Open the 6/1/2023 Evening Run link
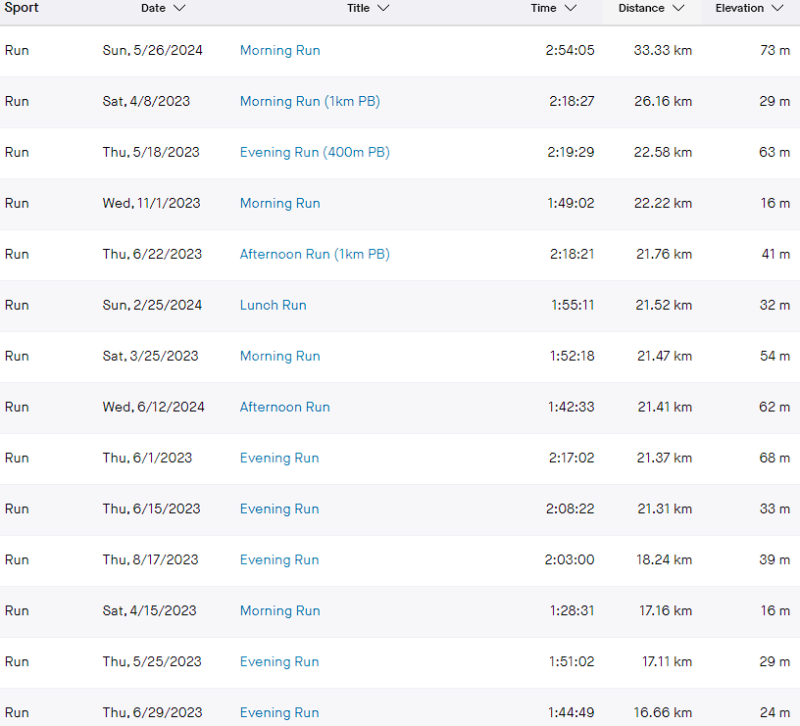Viewport: 800px width, 726px height. click(280, 458)
